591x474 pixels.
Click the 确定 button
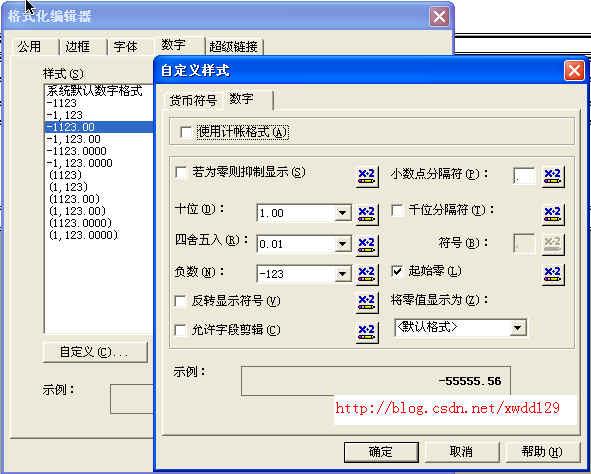[x=381, y=451]
